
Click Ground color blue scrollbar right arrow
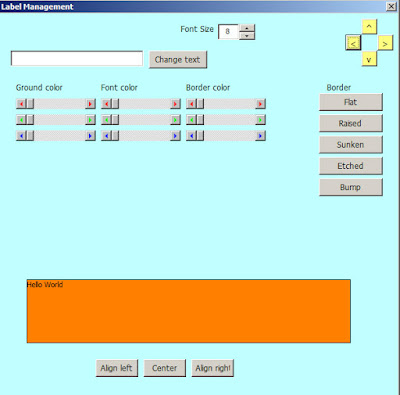point(90,136)
